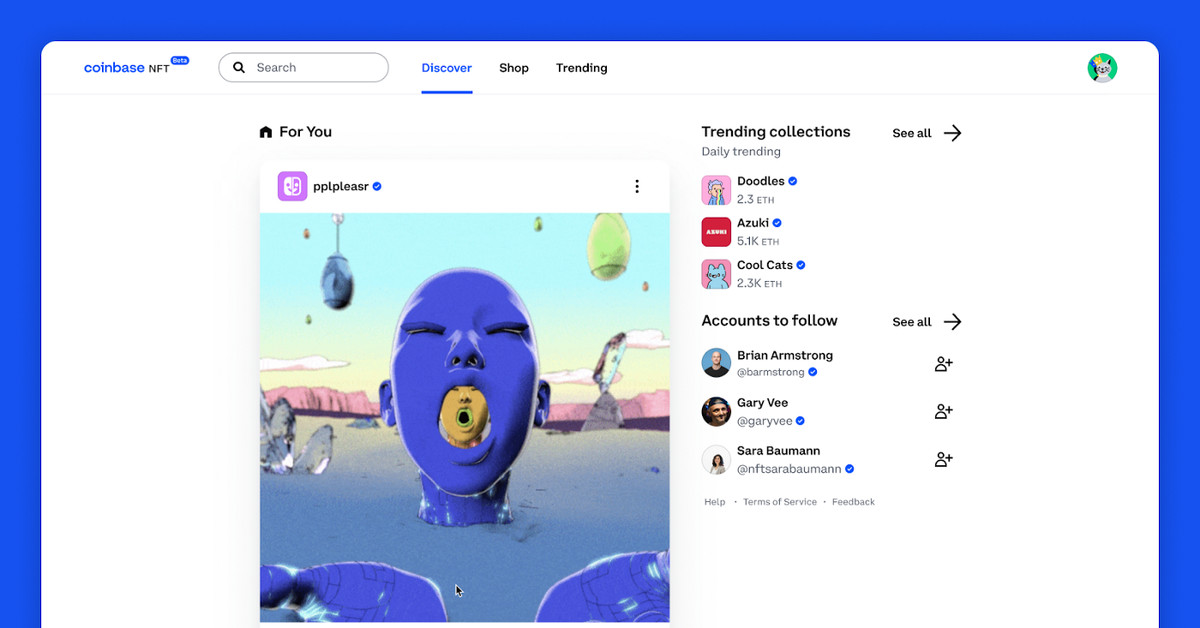Select the Azuki collection name
This screenshot has width=1200, height=628.
coord(753,223)
